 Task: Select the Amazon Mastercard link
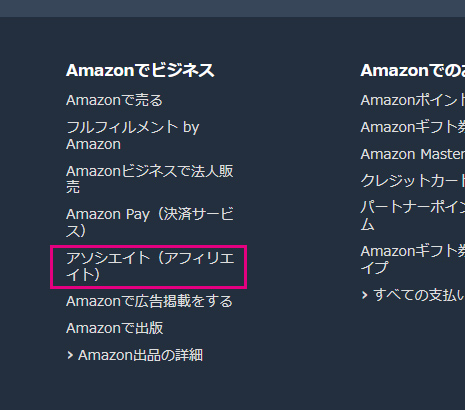tap(413, 154)
